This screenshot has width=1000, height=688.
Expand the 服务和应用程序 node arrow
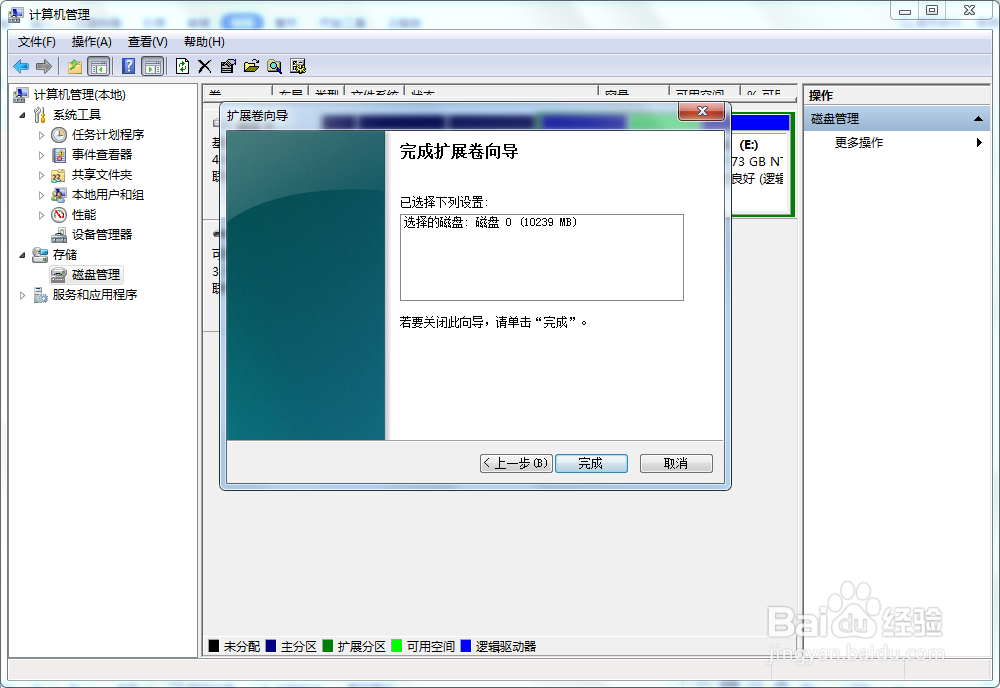[x=22, y=295]
